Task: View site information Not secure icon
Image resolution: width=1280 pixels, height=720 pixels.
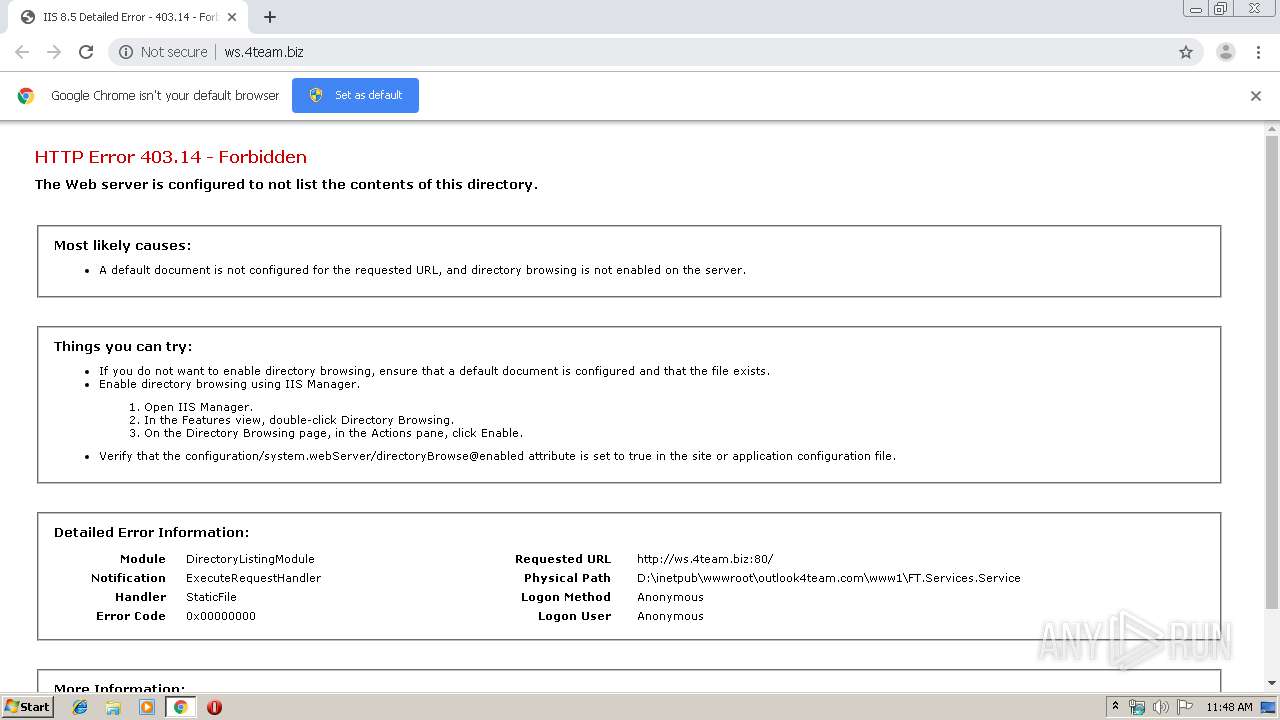Action: [126, 52]
